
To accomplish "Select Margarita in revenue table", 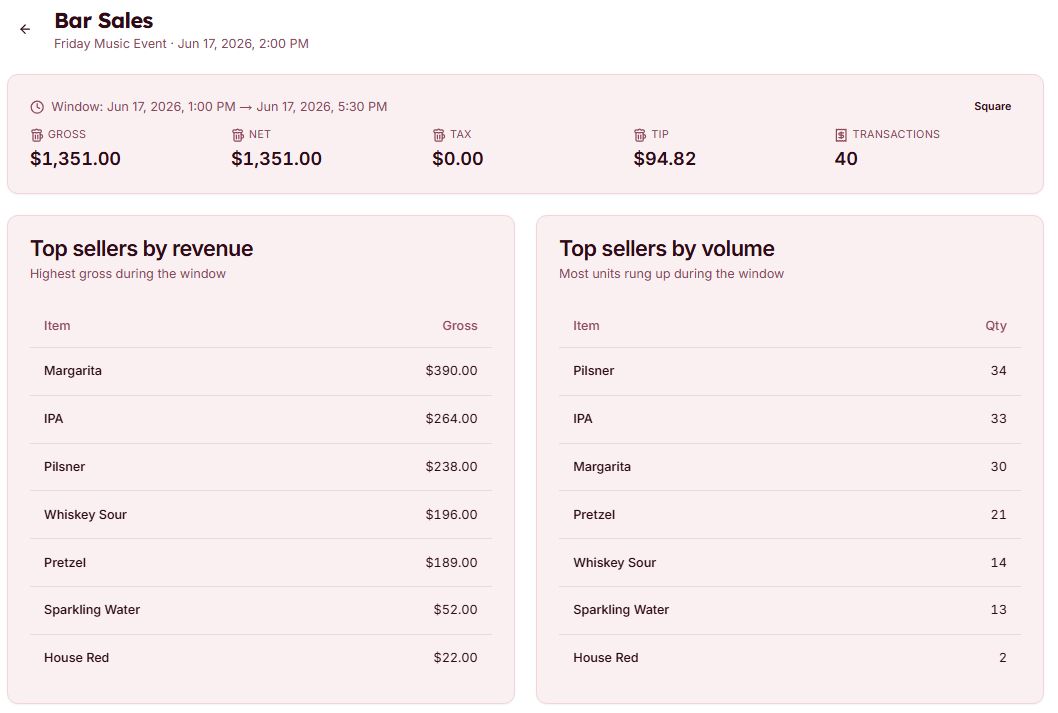I will pos(260,371).
